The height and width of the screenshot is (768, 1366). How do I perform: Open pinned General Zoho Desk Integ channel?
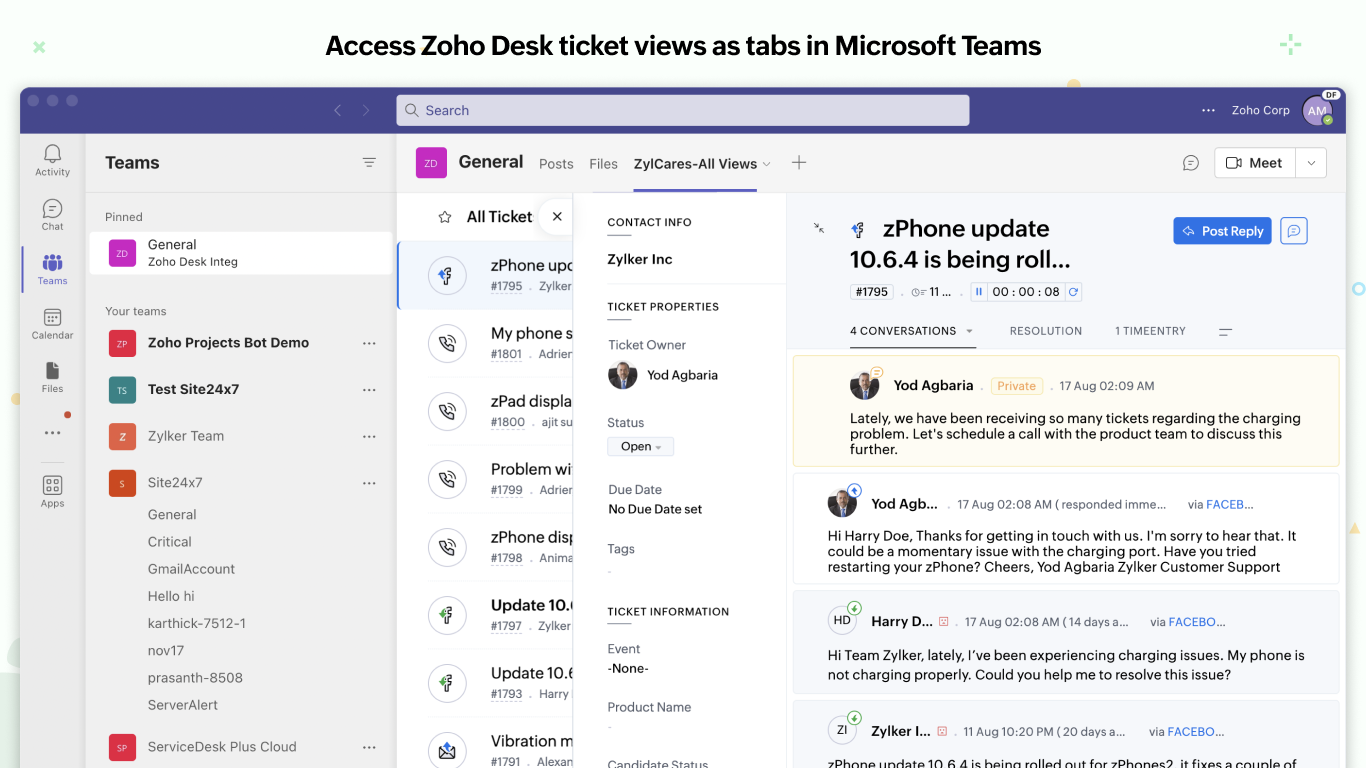tap(240, 253)
